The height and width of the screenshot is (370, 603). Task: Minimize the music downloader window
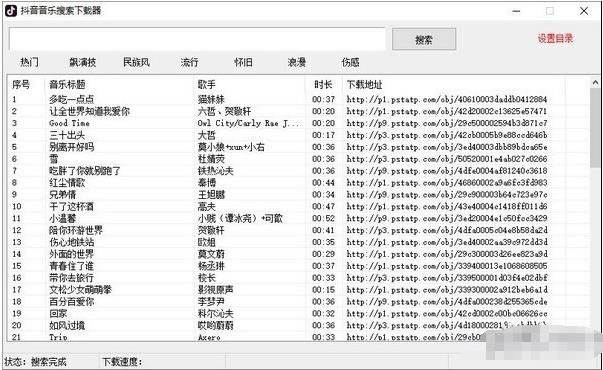tap(516, 11)
